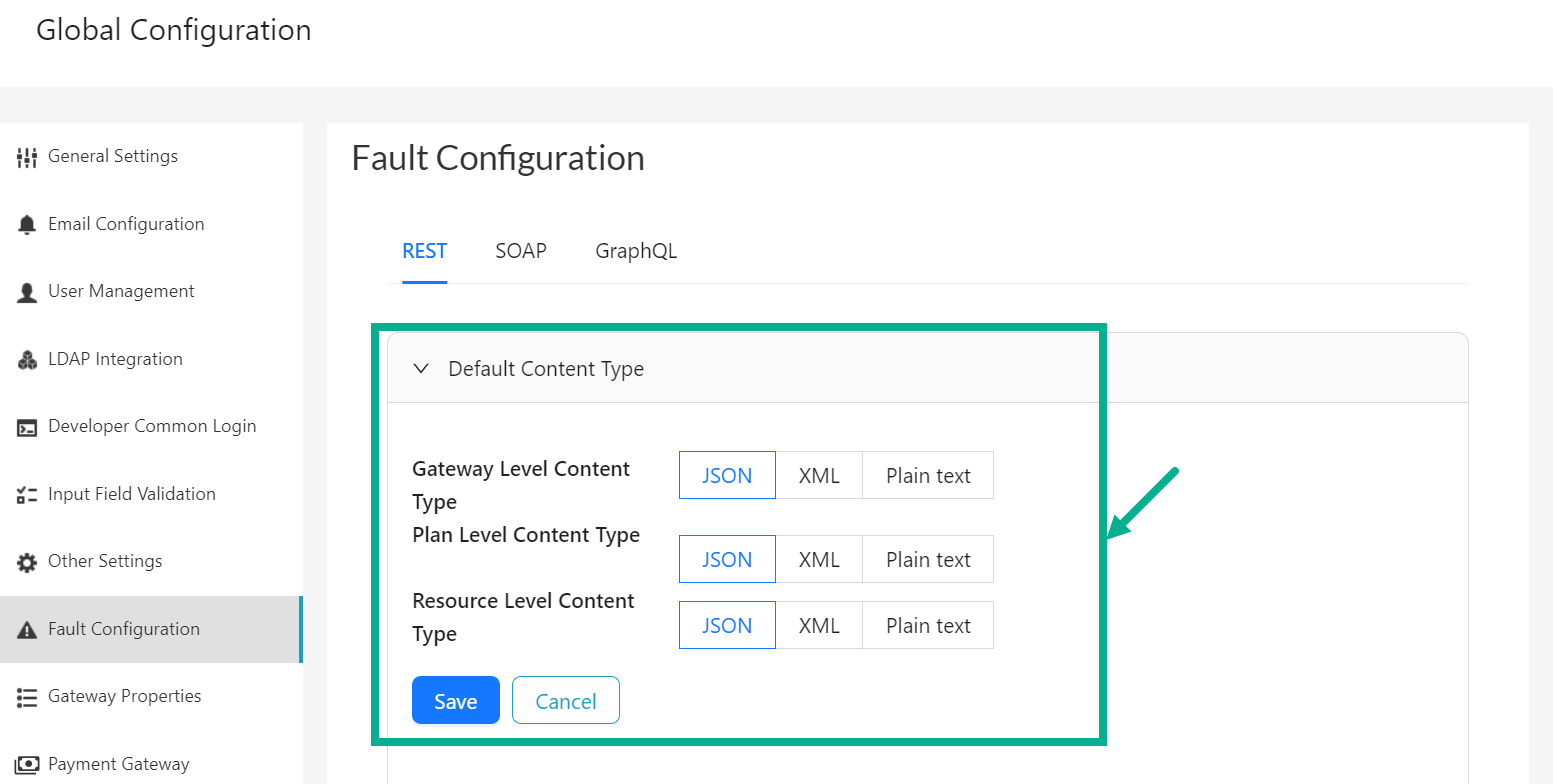Click the Developer Common Login terminal icon
The width and height of the screenshot is (1553, 784).
pos(27,425)
